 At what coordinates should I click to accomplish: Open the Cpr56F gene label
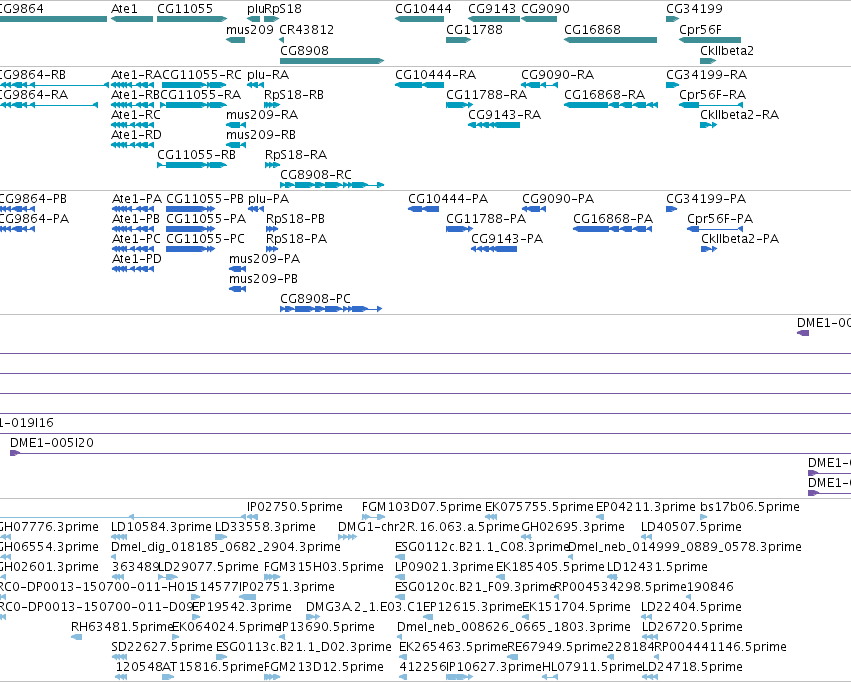[x=701, y=29]
